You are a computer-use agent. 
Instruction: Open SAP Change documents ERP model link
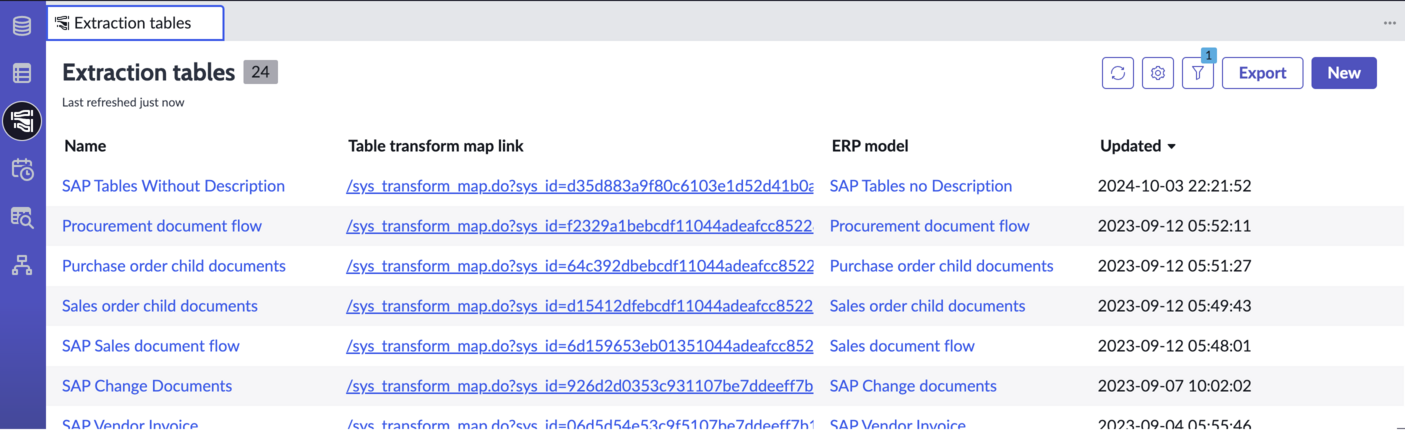point(913,386)
